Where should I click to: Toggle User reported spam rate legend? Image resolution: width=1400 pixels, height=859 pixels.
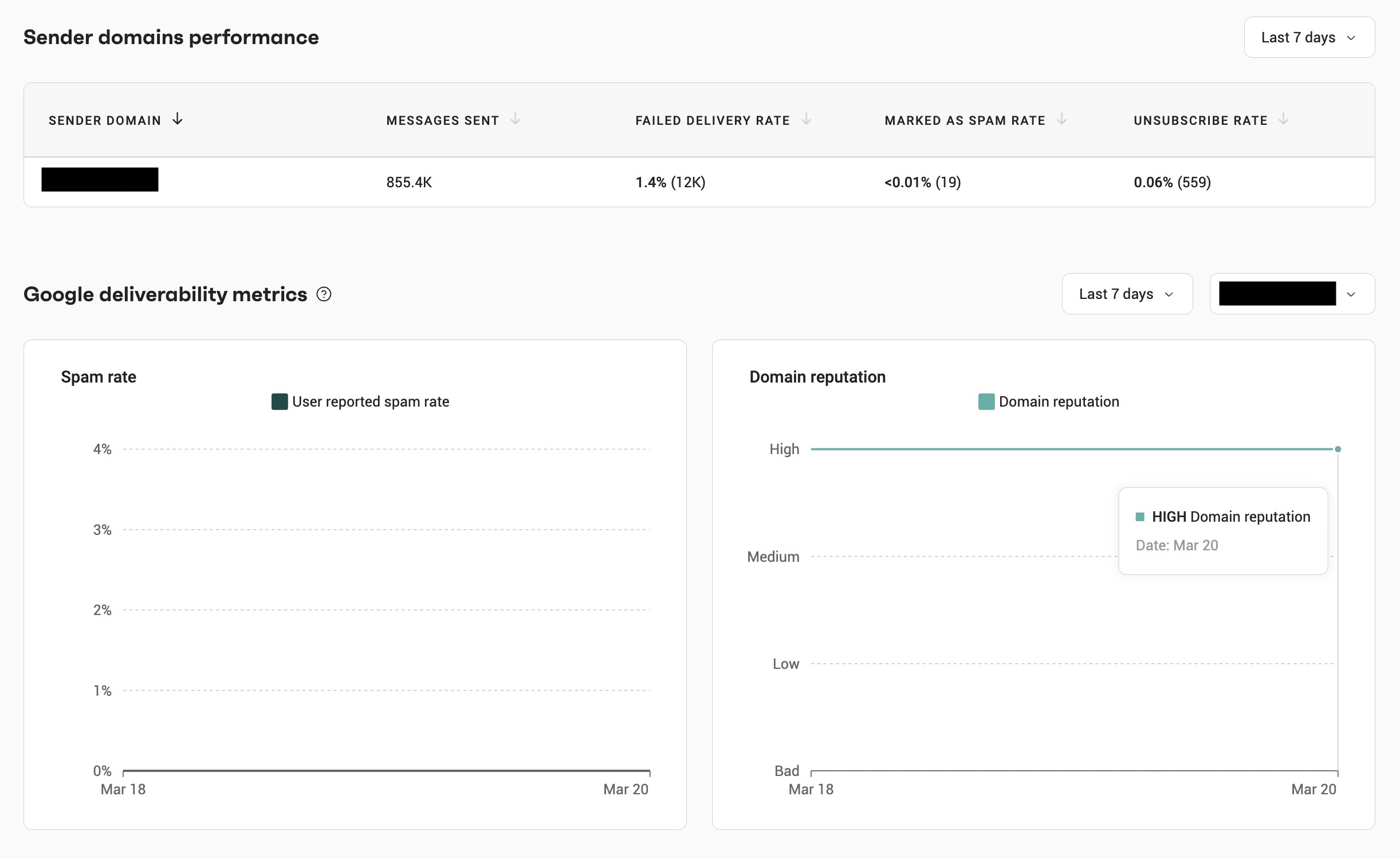[x=370, y=401]
